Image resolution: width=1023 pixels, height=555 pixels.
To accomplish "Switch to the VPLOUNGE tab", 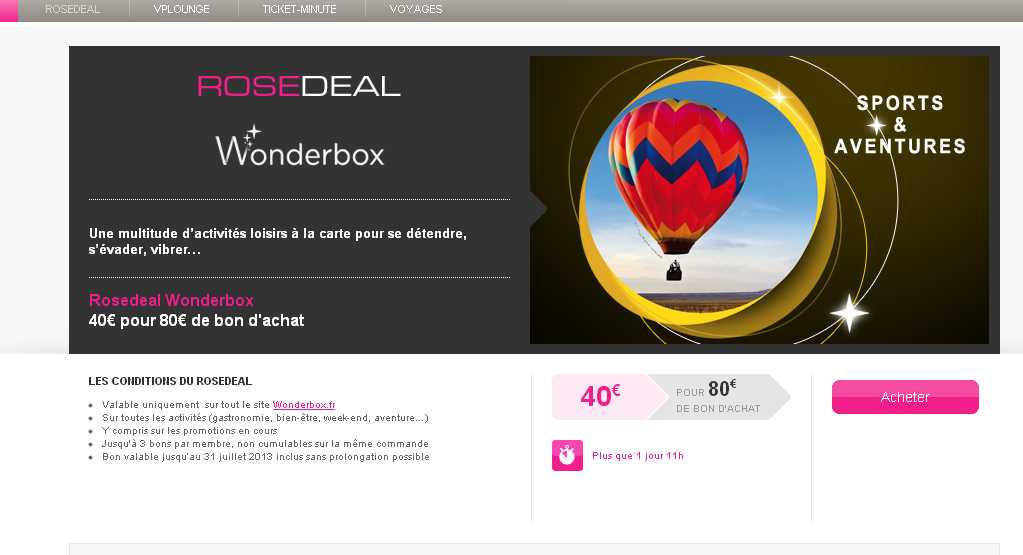I will tap(181, 10).
